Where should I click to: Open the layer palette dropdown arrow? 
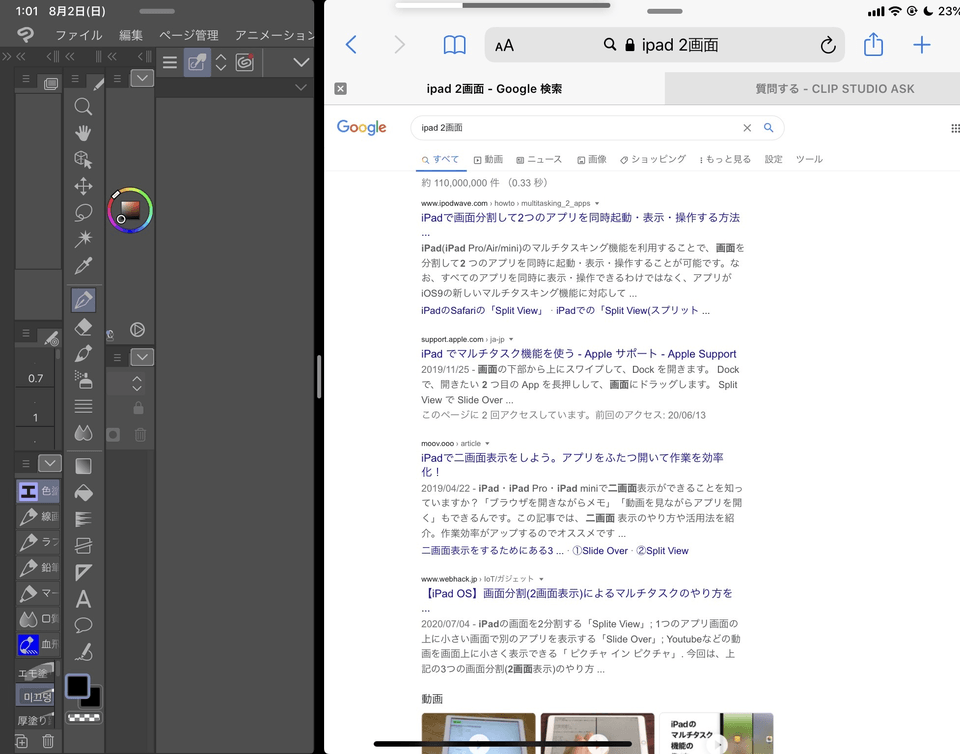coord(142,357)
